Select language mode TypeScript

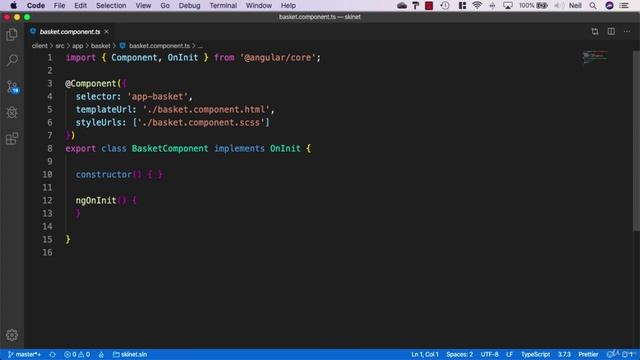click(x=535, y=354)
